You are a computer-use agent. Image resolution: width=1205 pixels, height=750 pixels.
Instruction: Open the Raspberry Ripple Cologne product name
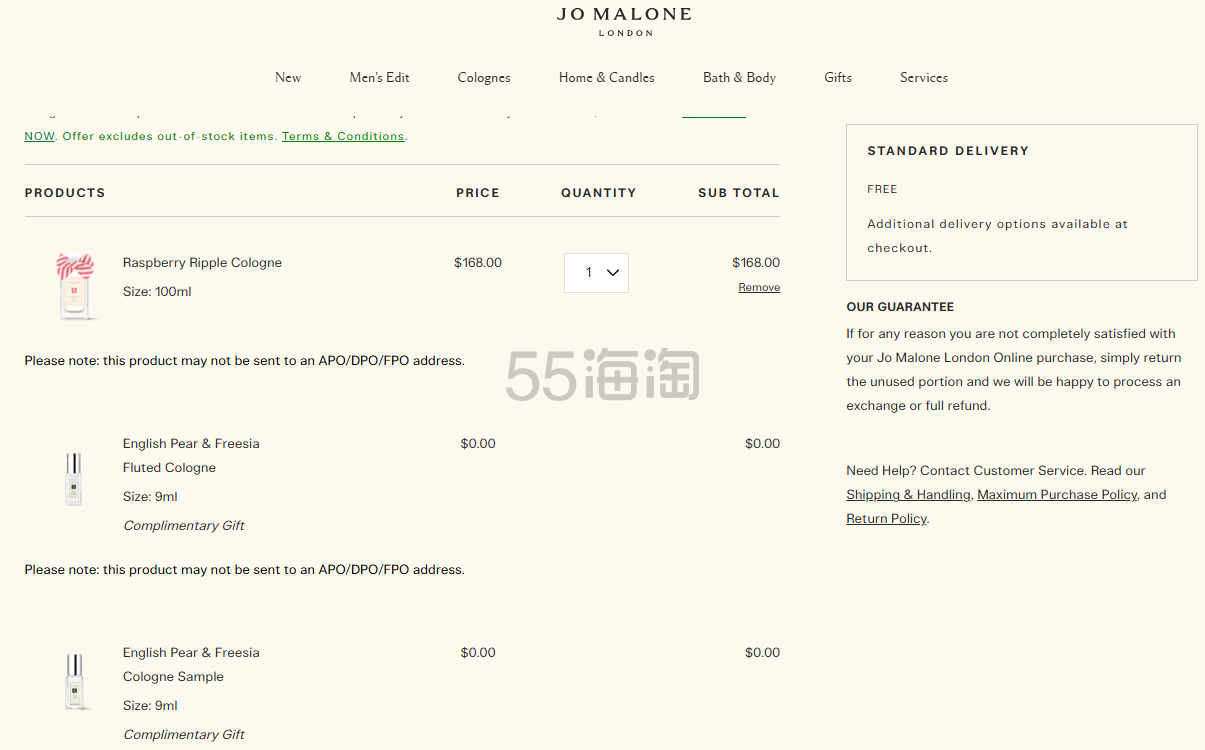202,263
